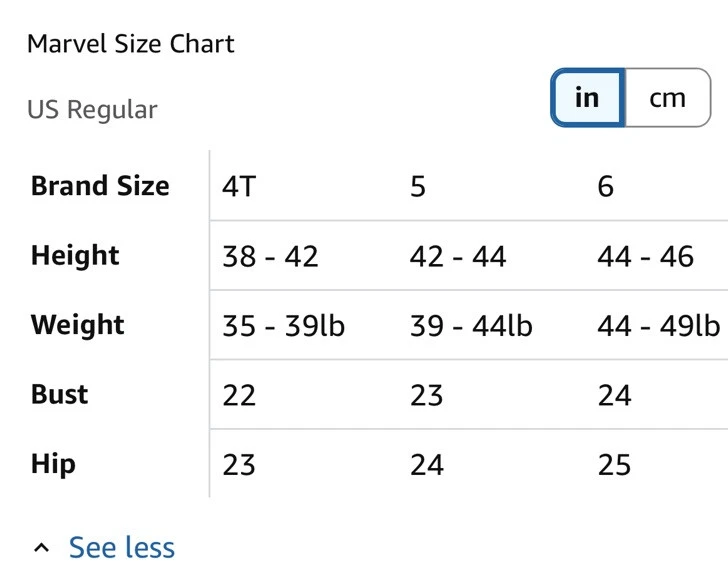Click the See less link
Image resolution: width=728 pixels, height=563 pixels.
[x=121, y=548]
